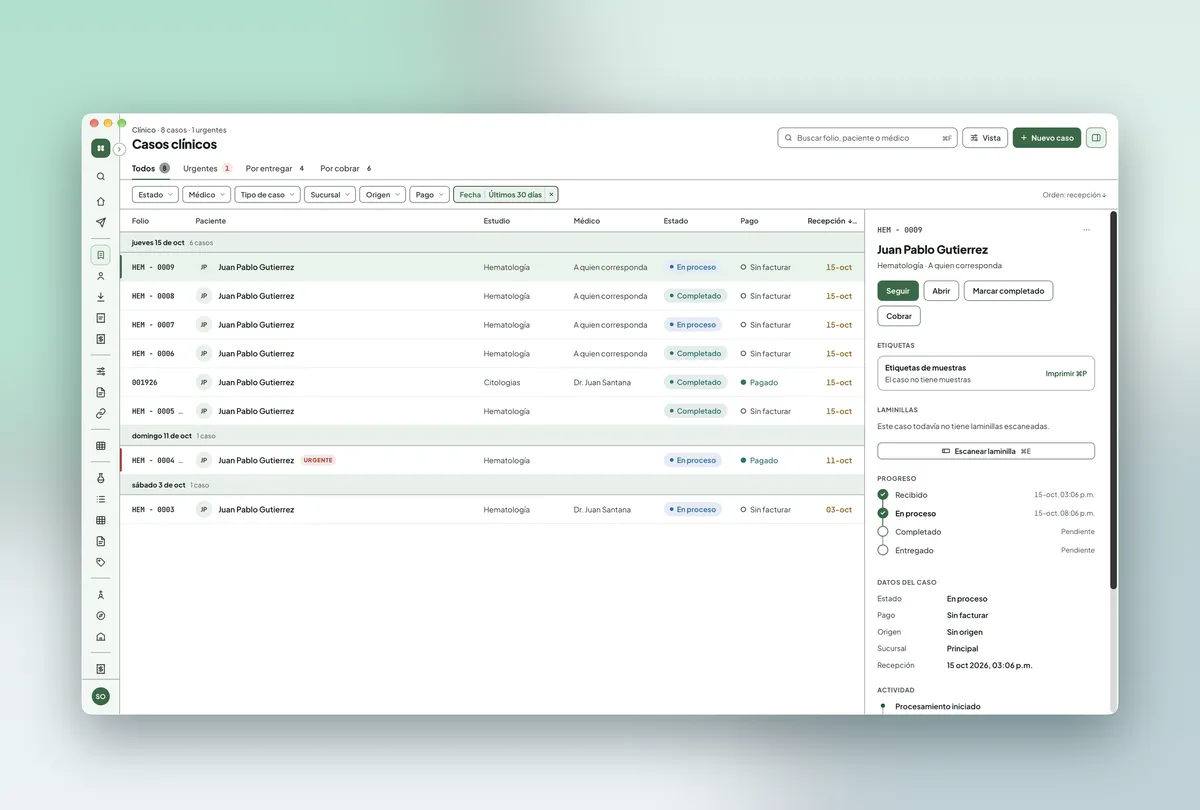Switch to the Por cobrar tab
Viewport: 1200px width, 810px height.
(x=346, y=168)
